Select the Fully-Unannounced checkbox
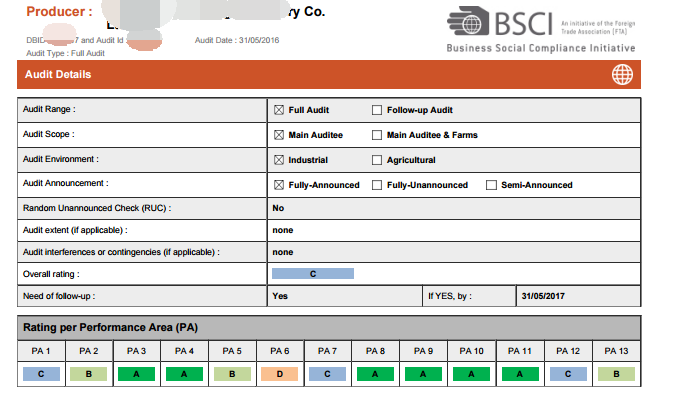The image size is (698, 397). 377,185
